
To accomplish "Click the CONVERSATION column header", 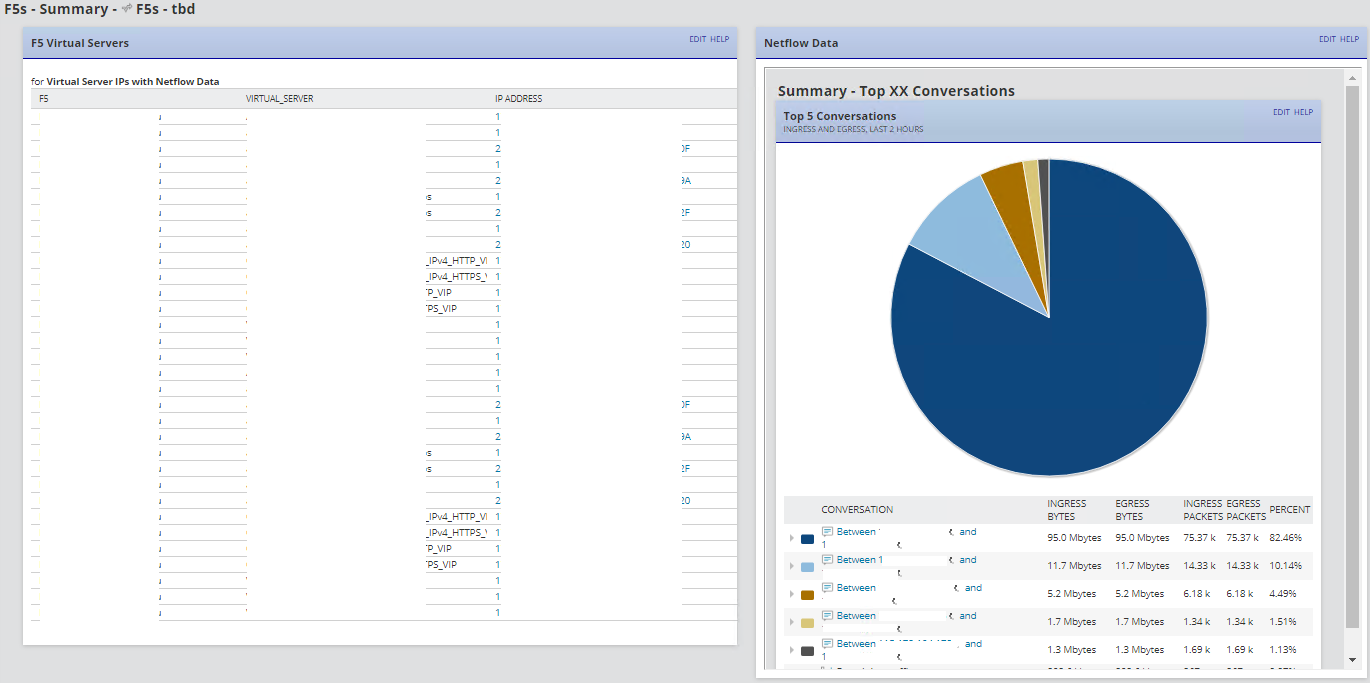I will (857, 510).
